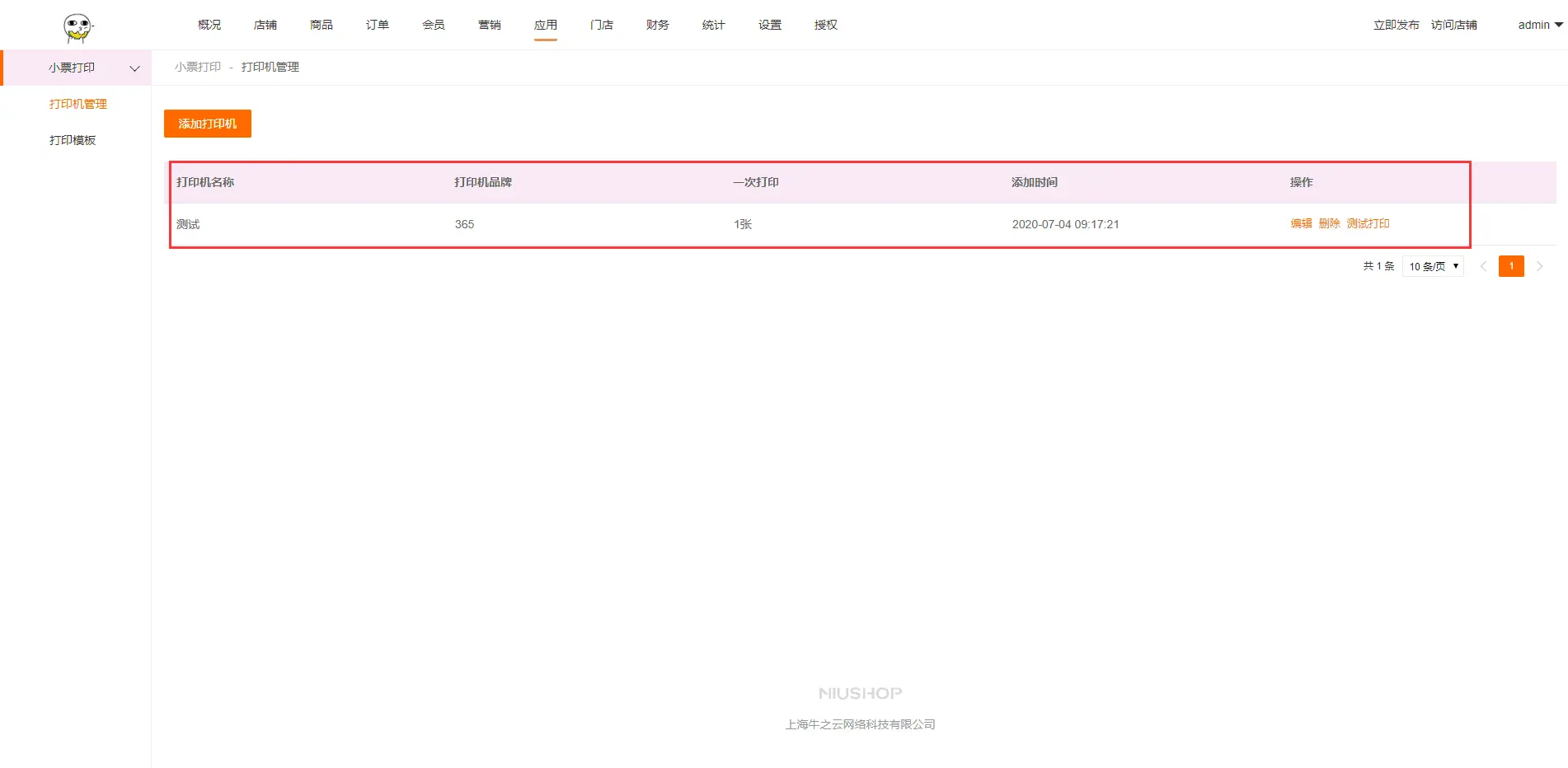Switch to the 订单 menu
Viewport: 1568px width, 768px height.
pos(378,25)
